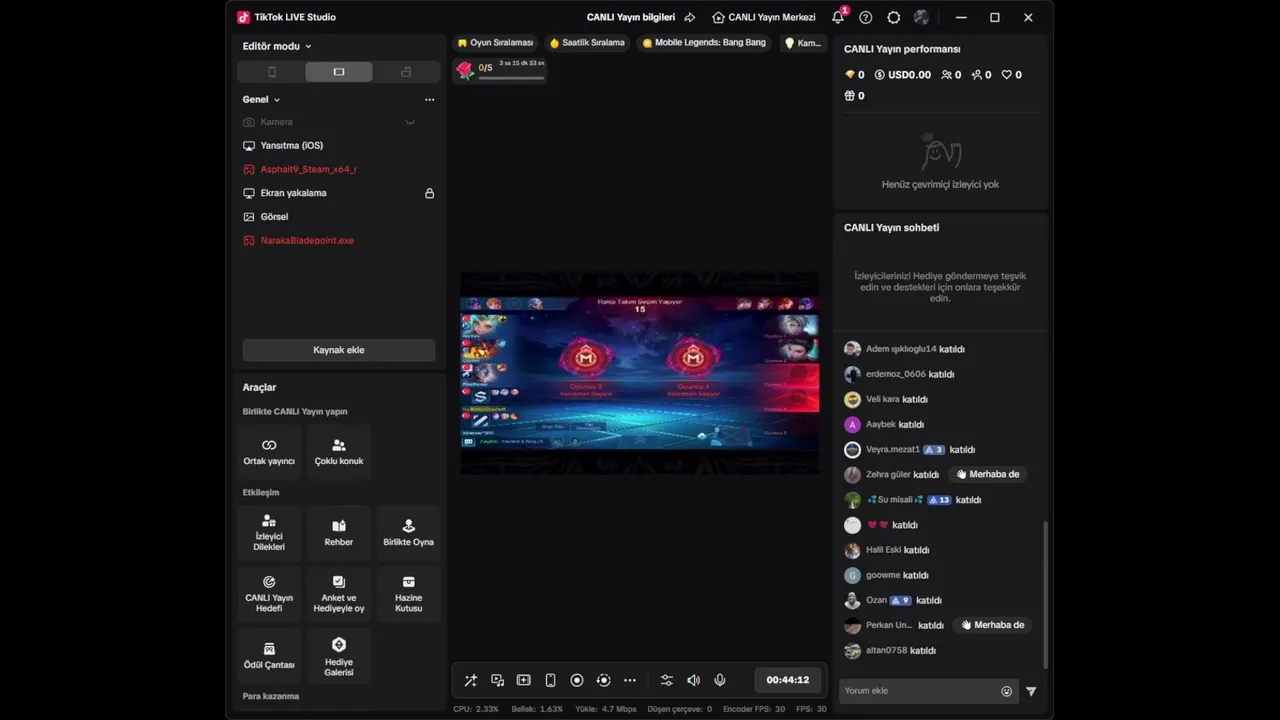This screenshot has width=1280, height=720.
Task: Open the CANLI Yayın Hedefi tool
Action: point(269,594)
